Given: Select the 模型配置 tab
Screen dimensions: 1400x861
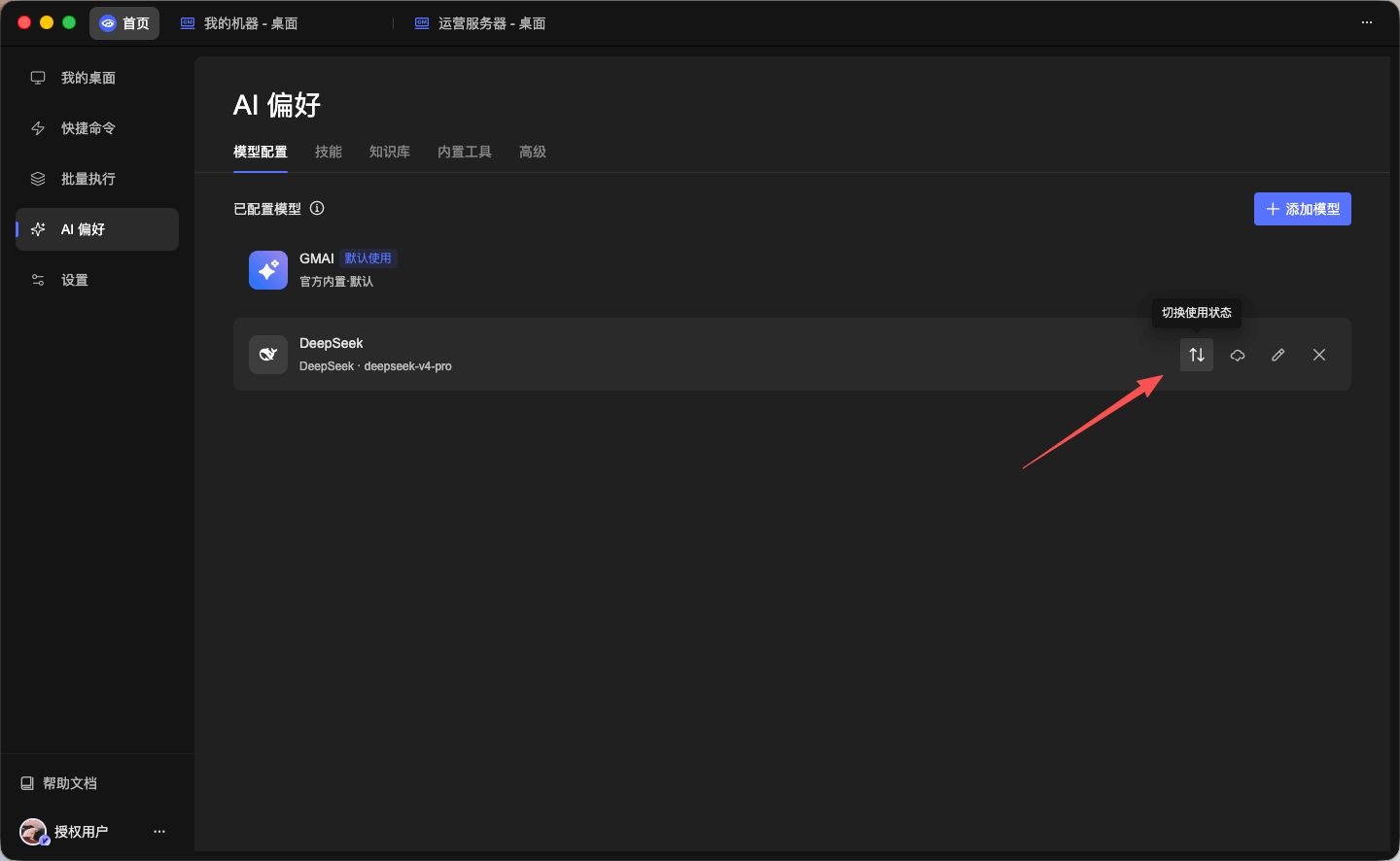Looking at the screenshot, I should click(x=261, y=152).
